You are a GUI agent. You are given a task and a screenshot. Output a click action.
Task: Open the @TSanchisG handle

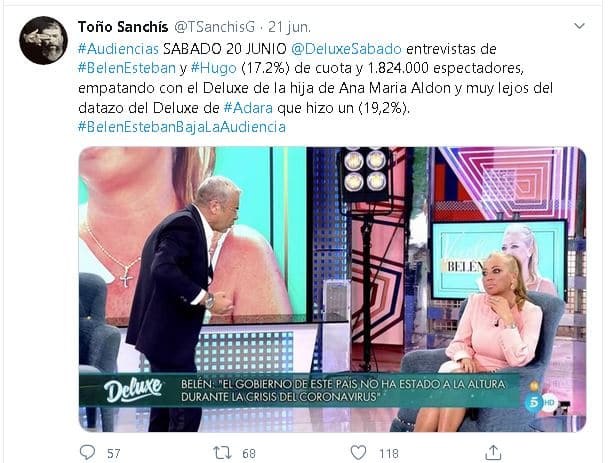[x=214, y=27]
